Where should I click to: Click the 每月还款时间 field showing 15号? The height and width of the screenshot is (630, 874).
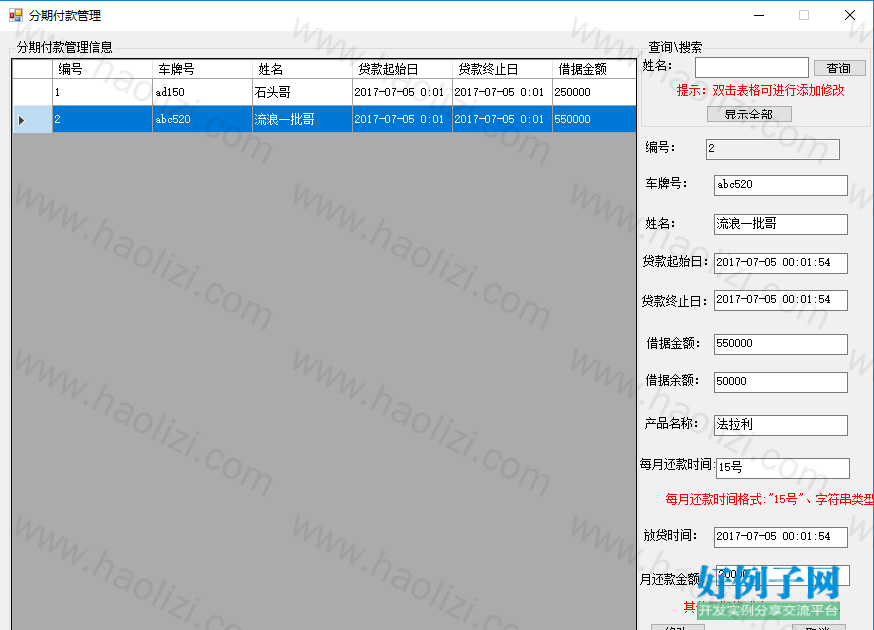pos(783,468)
